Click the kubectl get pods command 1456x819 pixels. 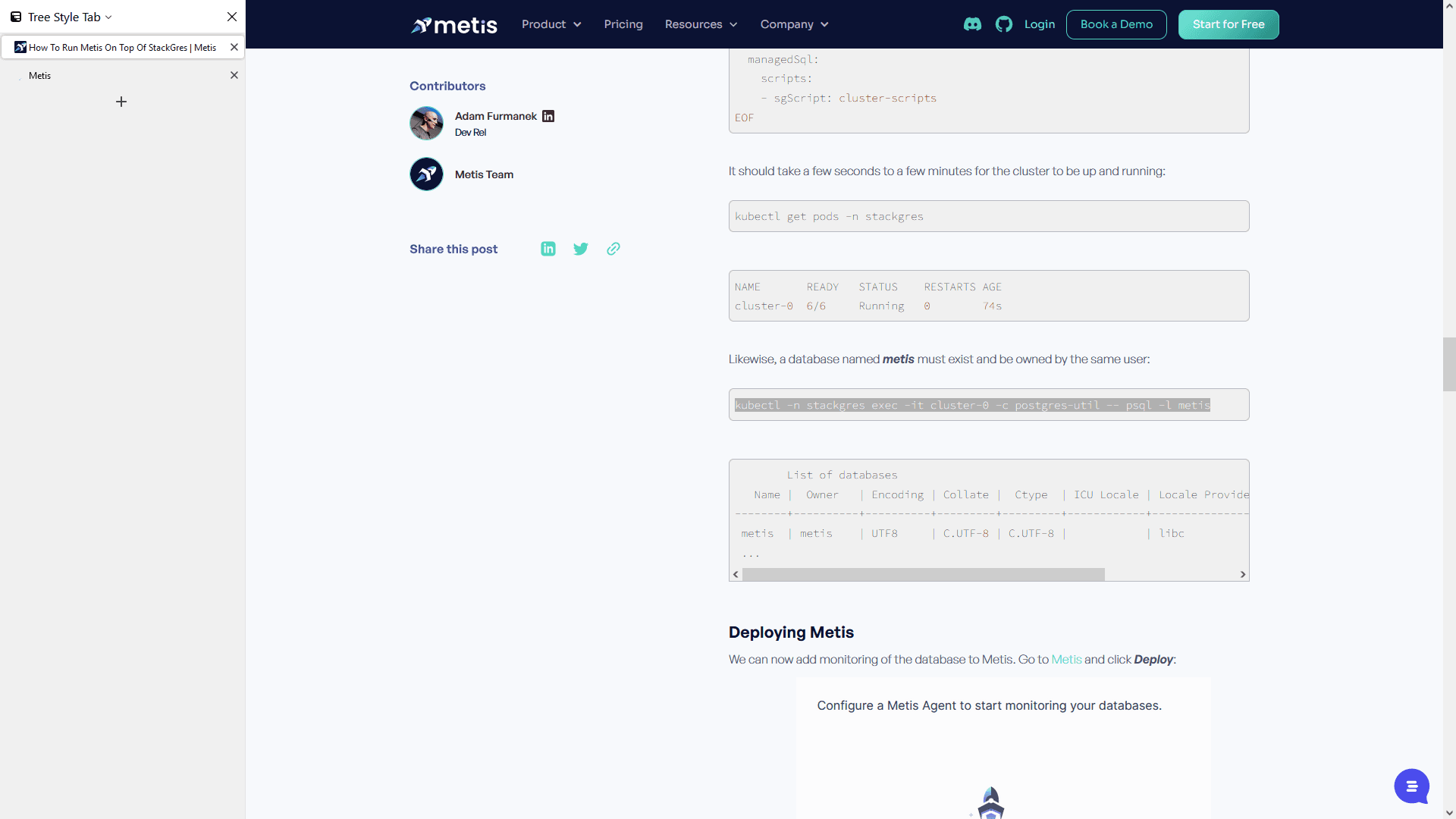(829, 217)
